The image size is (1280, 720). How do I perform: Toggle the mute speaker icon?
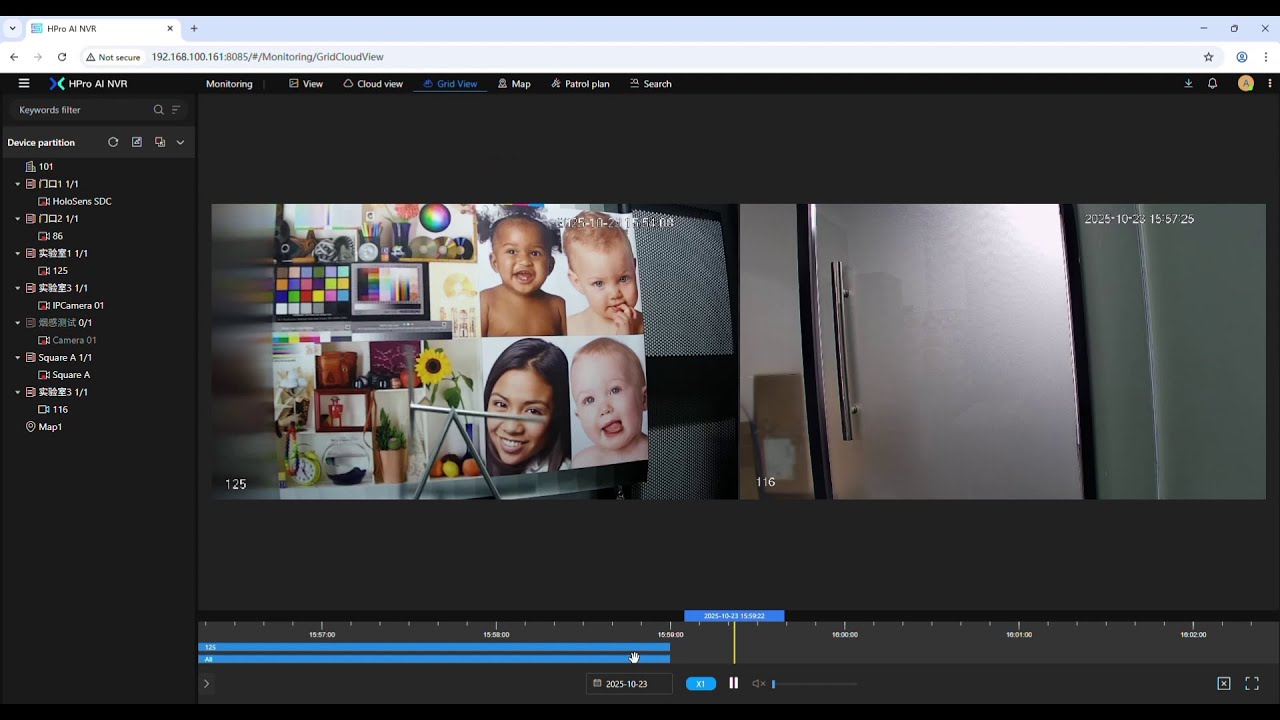coord(758,684)
